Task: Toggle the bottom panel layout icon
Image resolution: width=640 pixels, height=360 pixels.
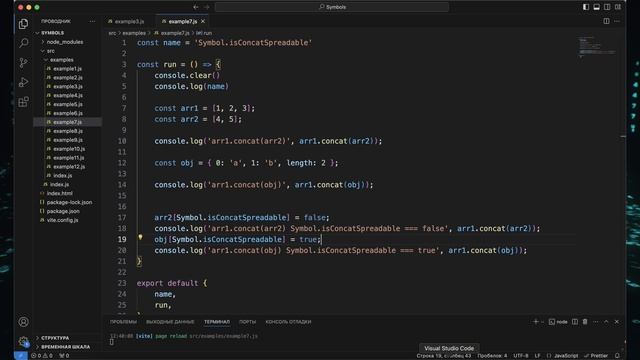Action: click(x=597, y=7)
